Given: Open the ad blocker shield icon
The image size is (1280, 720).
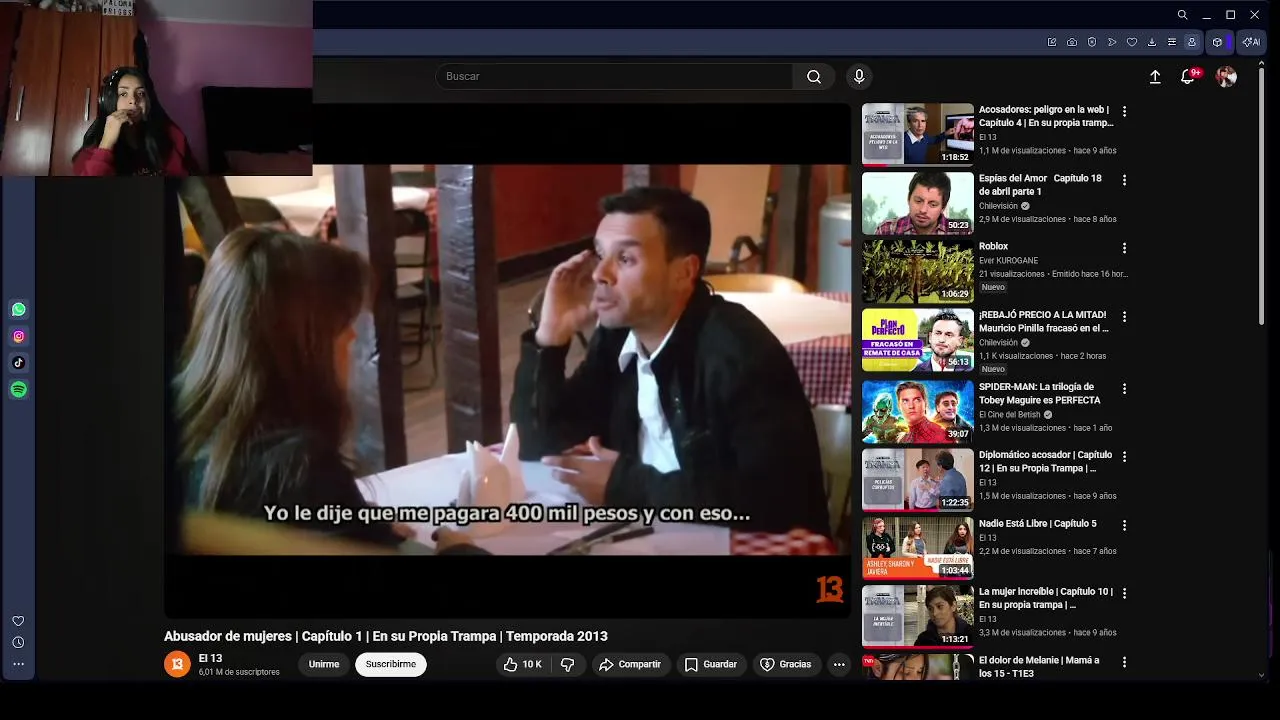Looking at the screenshot, I should coord(1092,42).
